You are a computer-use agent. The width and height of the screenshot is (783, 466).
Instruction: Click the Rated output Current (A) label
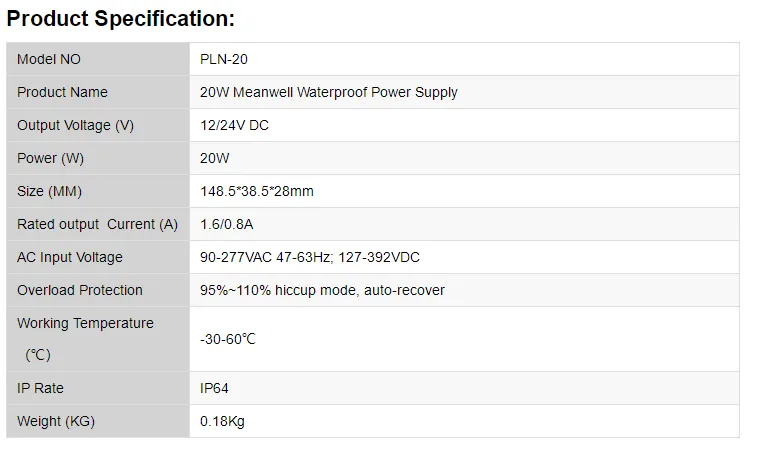click(97, 224)
